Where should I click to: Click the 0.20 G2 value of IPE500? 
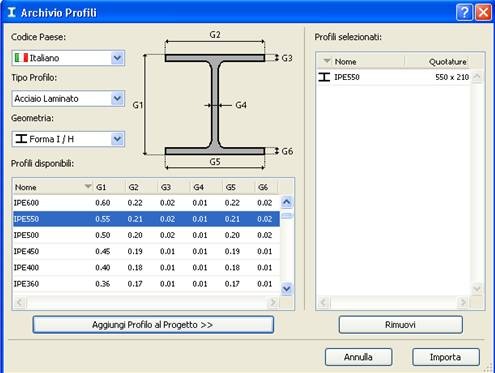135,235
